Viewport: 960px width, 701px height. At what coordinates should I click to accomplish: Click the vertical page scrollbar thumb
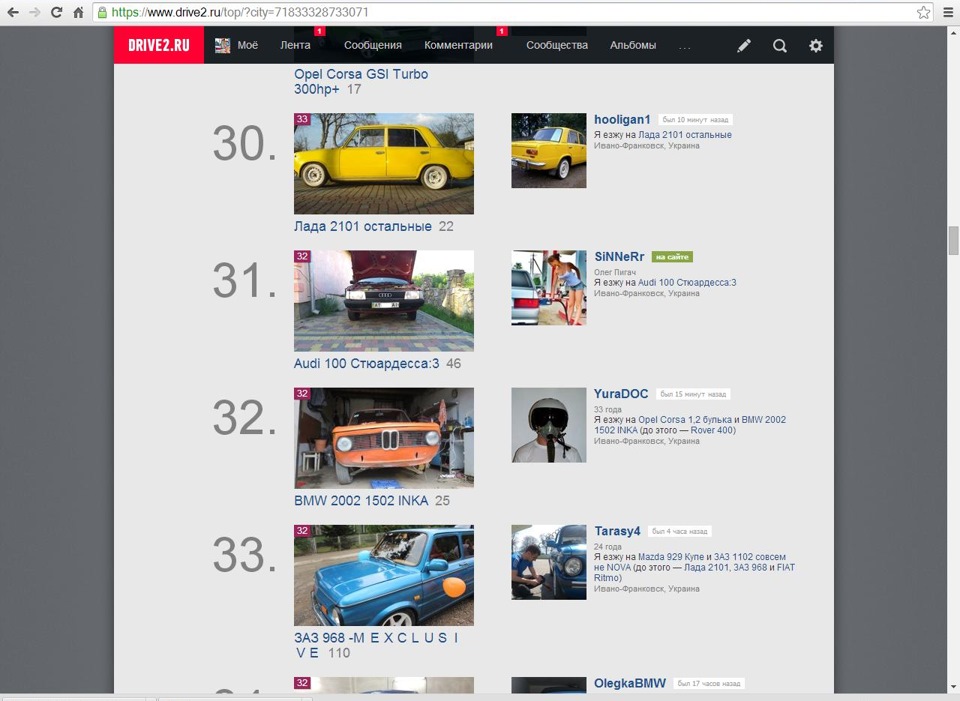click(953, 241)
